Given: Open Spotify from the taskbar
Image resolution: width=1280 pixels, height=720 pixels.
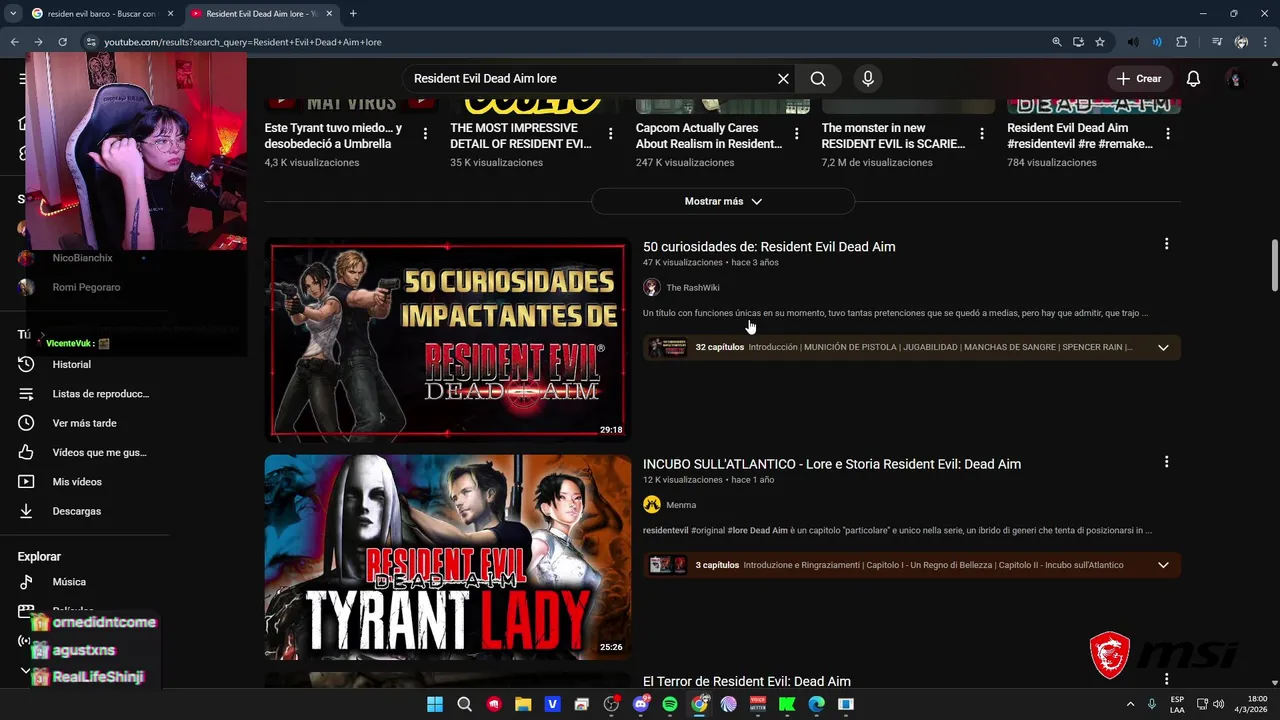Looking at the screenshot, I should 670,704.
